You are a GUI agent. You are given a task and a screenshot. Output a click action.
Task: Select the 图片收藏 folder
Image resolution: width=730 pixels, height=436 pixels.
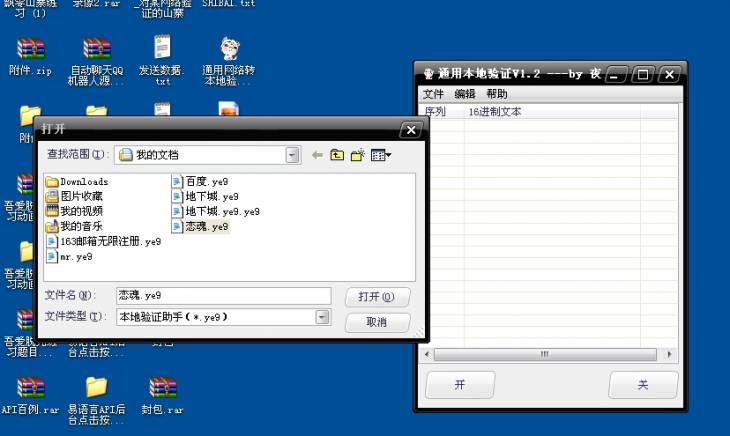click(80, 197)
